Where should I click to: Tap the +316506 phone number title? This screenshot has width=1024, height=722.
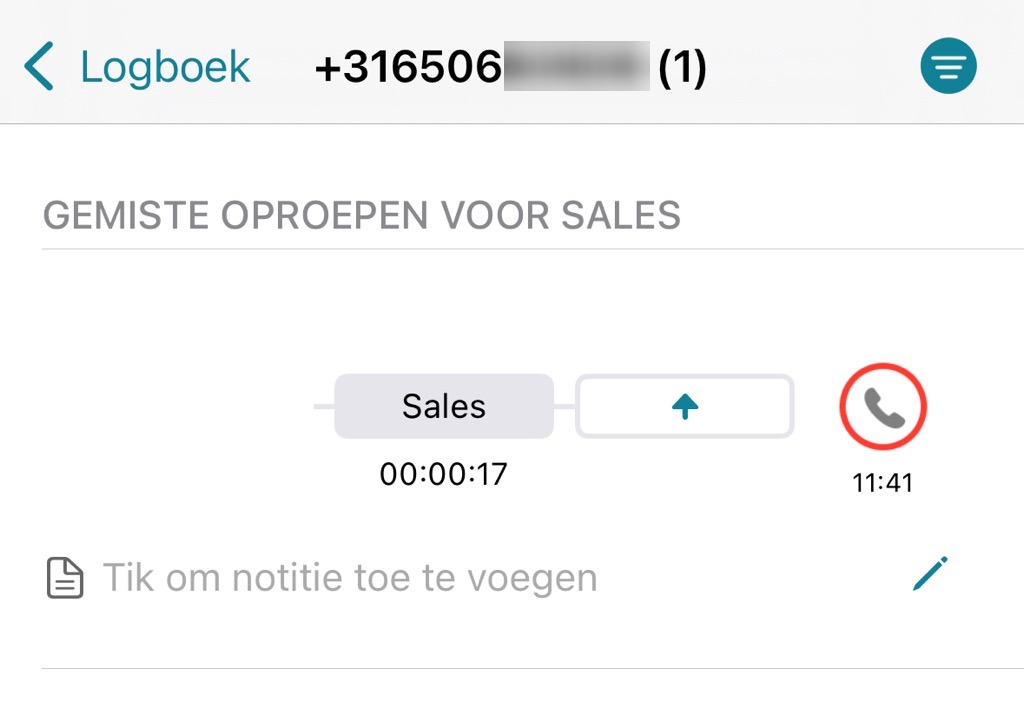click(408, 68)
